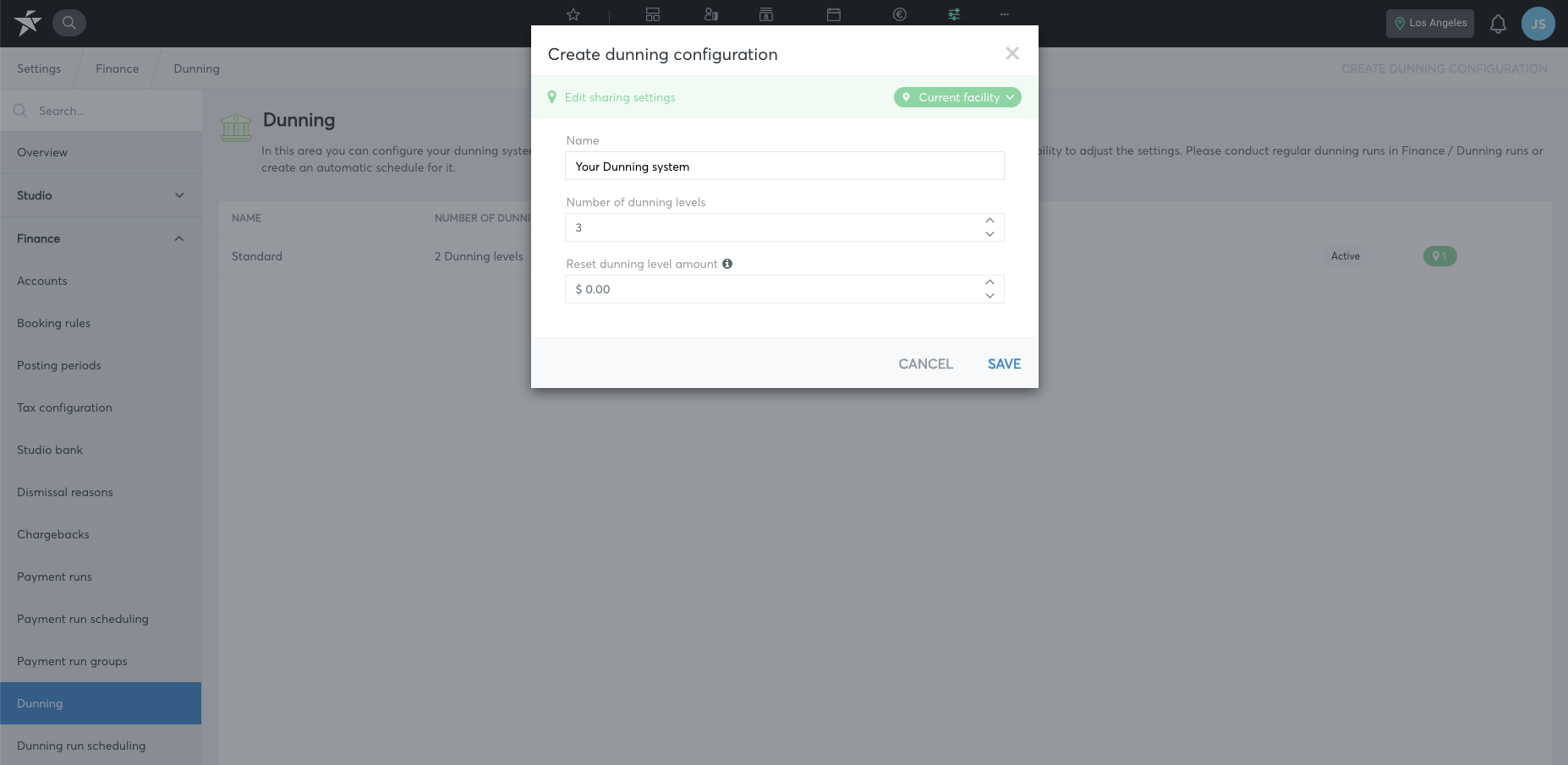Open the favorites star icon
Viewport: 1568px width, 765px height.
573,14
